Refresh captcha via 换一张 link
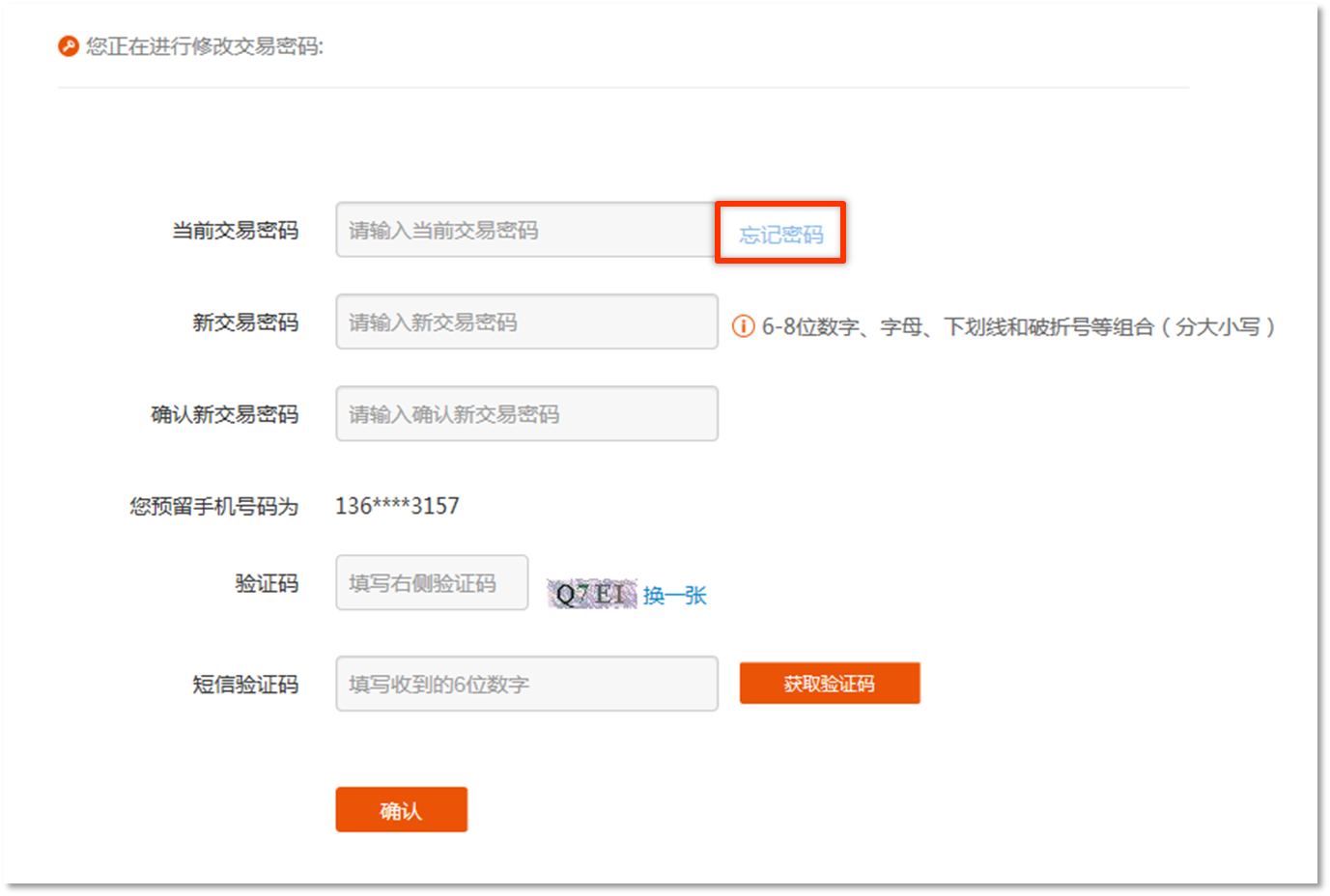Viewport: 1330px width, 896px height. click(x=675, y=596)
